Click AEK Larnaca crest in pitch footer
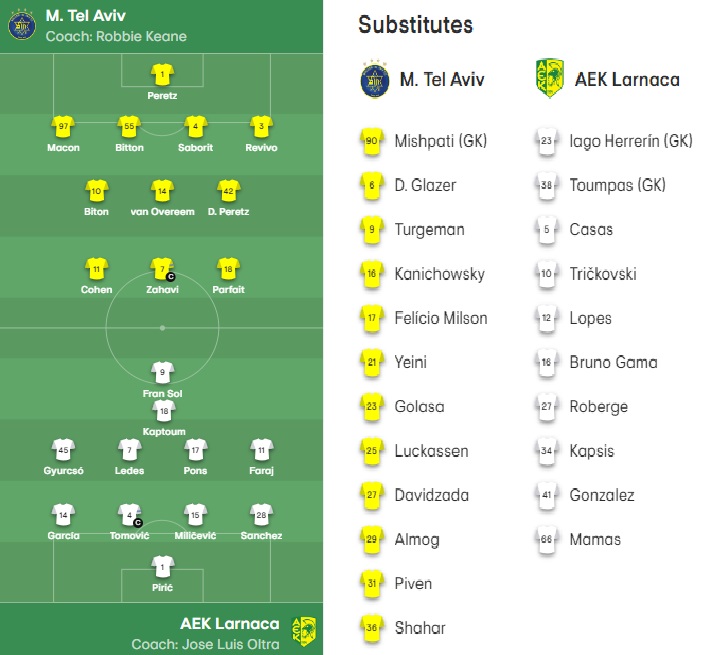726x655 pixels. pos(304,632)
